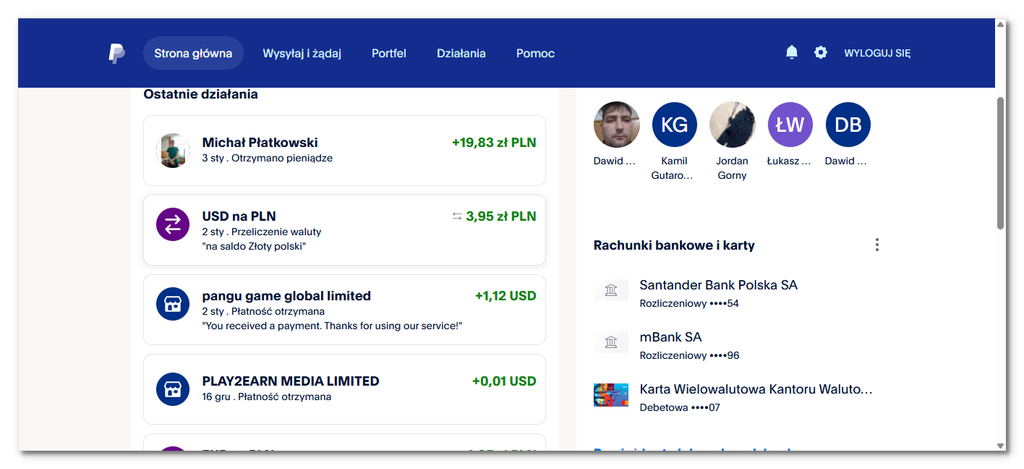
Task: Open the settings gear icon
Action: pos(820,53)
